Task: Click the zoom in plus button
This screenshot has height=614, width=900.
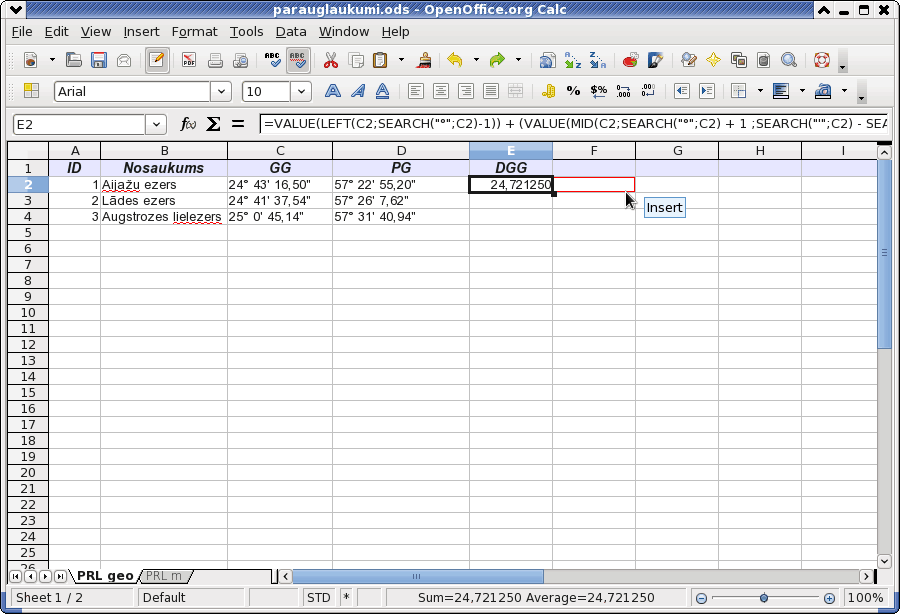Action: (x=829, y=599)
